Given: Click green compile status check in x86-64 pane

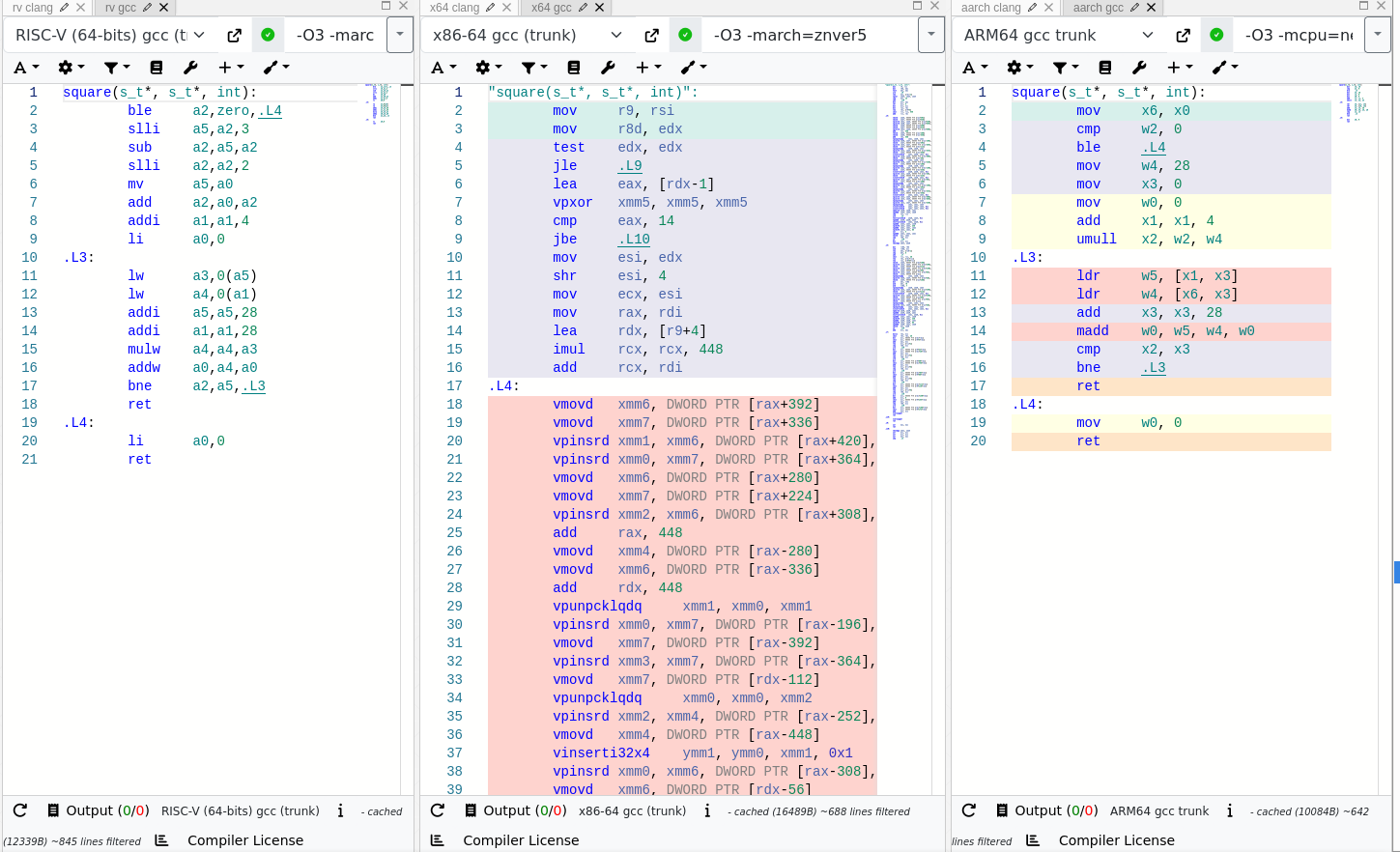Looking at the screenshot, I should tap(685, 35).
